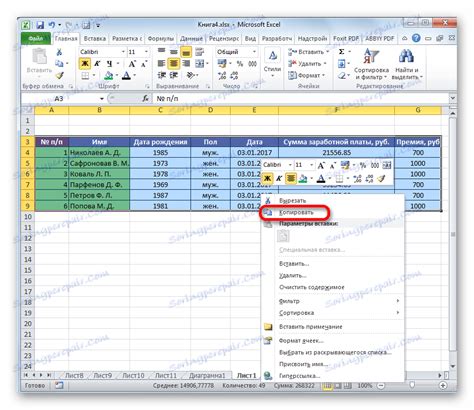Align text left in the ribbon
The height and width of the screenshot is (410, 474).
(x=161, y=63)
